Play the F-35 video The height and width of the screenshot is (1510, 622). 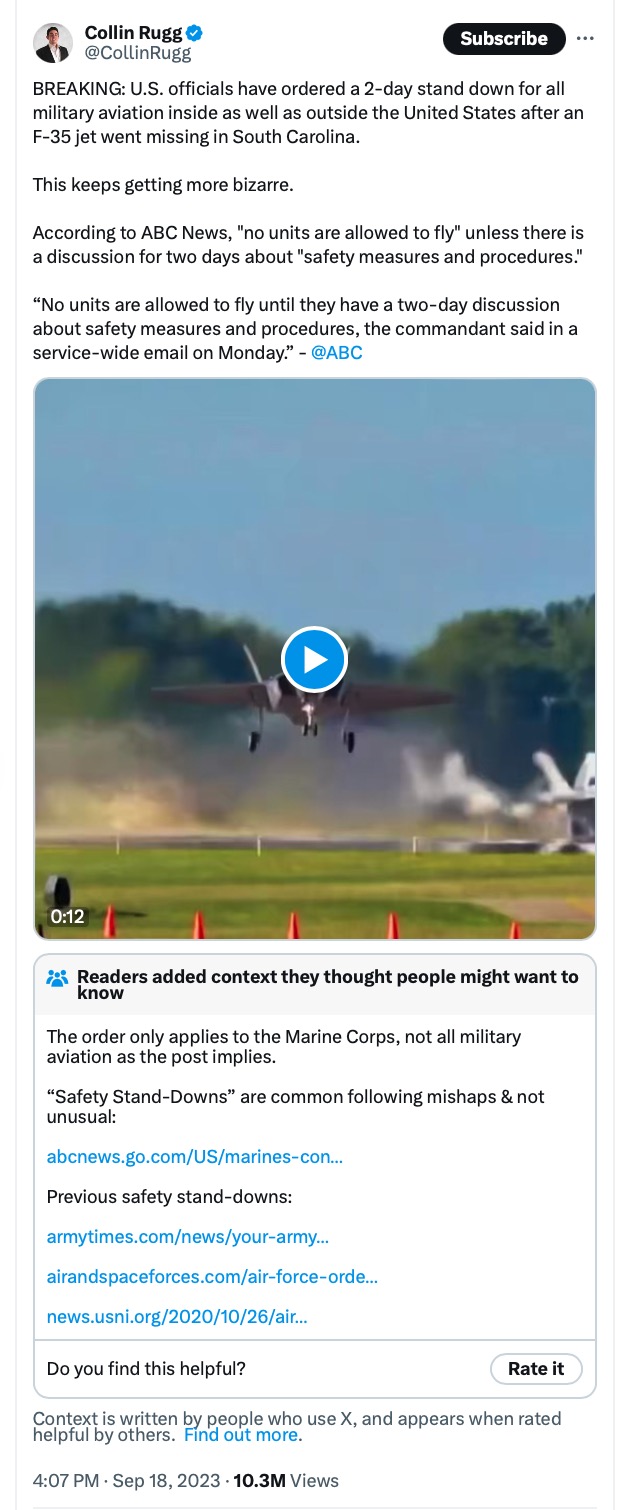(x=314, y=660)
